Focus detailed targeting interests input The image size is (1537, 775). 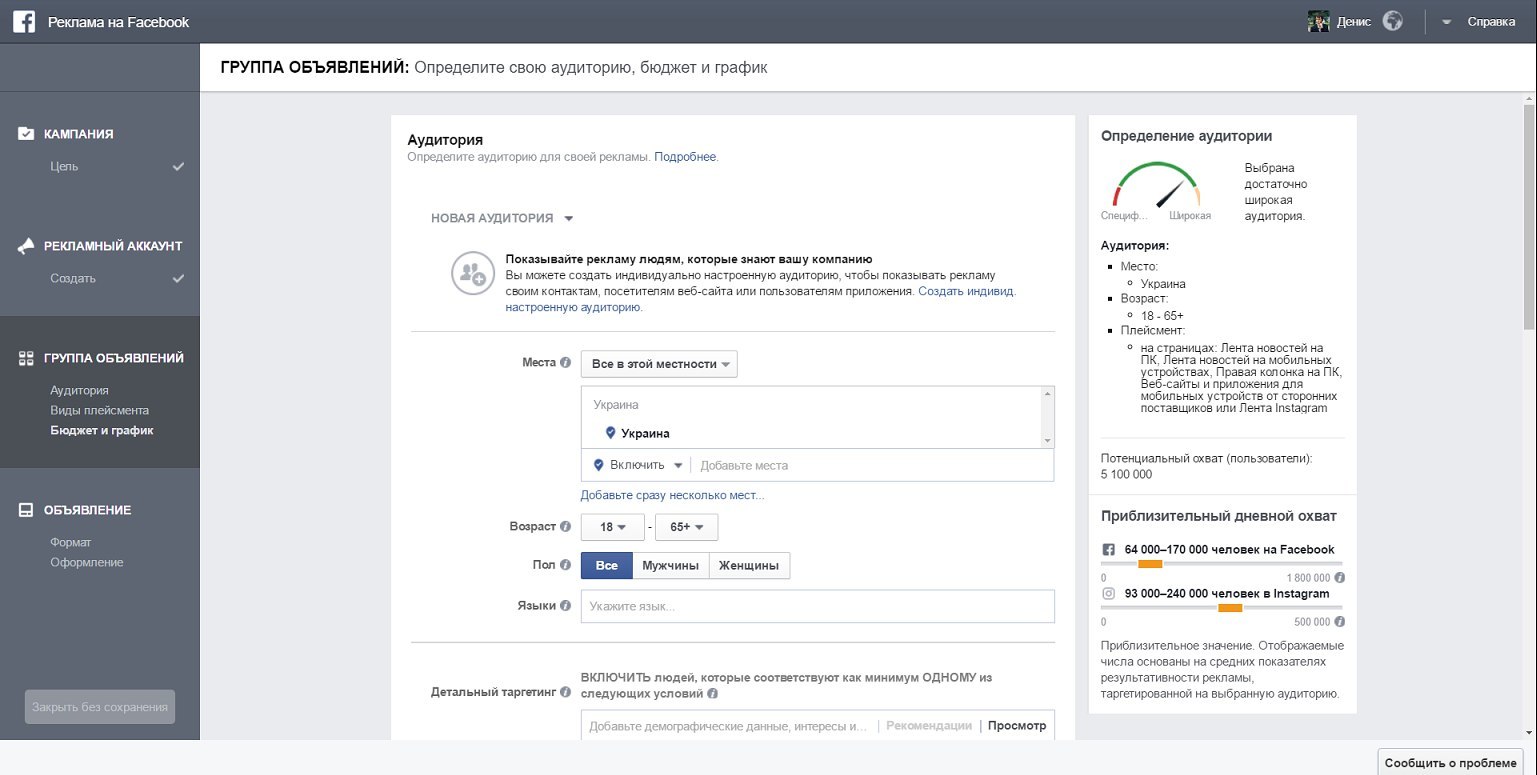[728, 726]
